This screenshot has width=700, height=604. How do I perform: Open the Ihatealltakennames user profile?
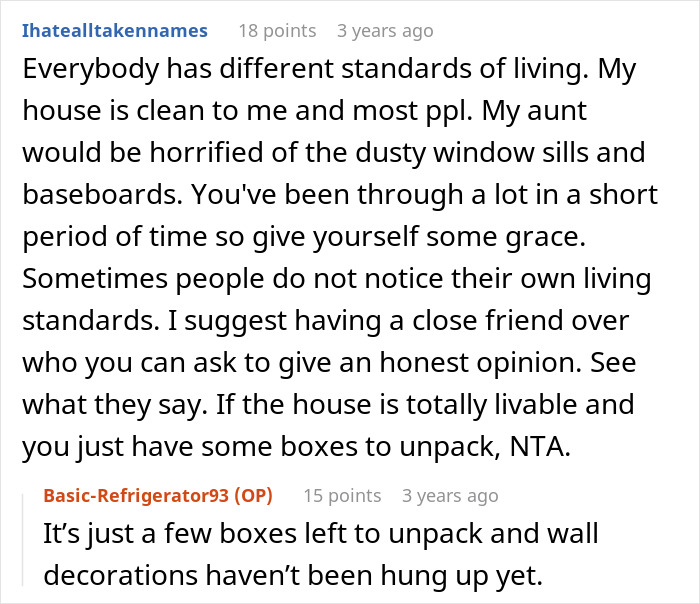114,30
